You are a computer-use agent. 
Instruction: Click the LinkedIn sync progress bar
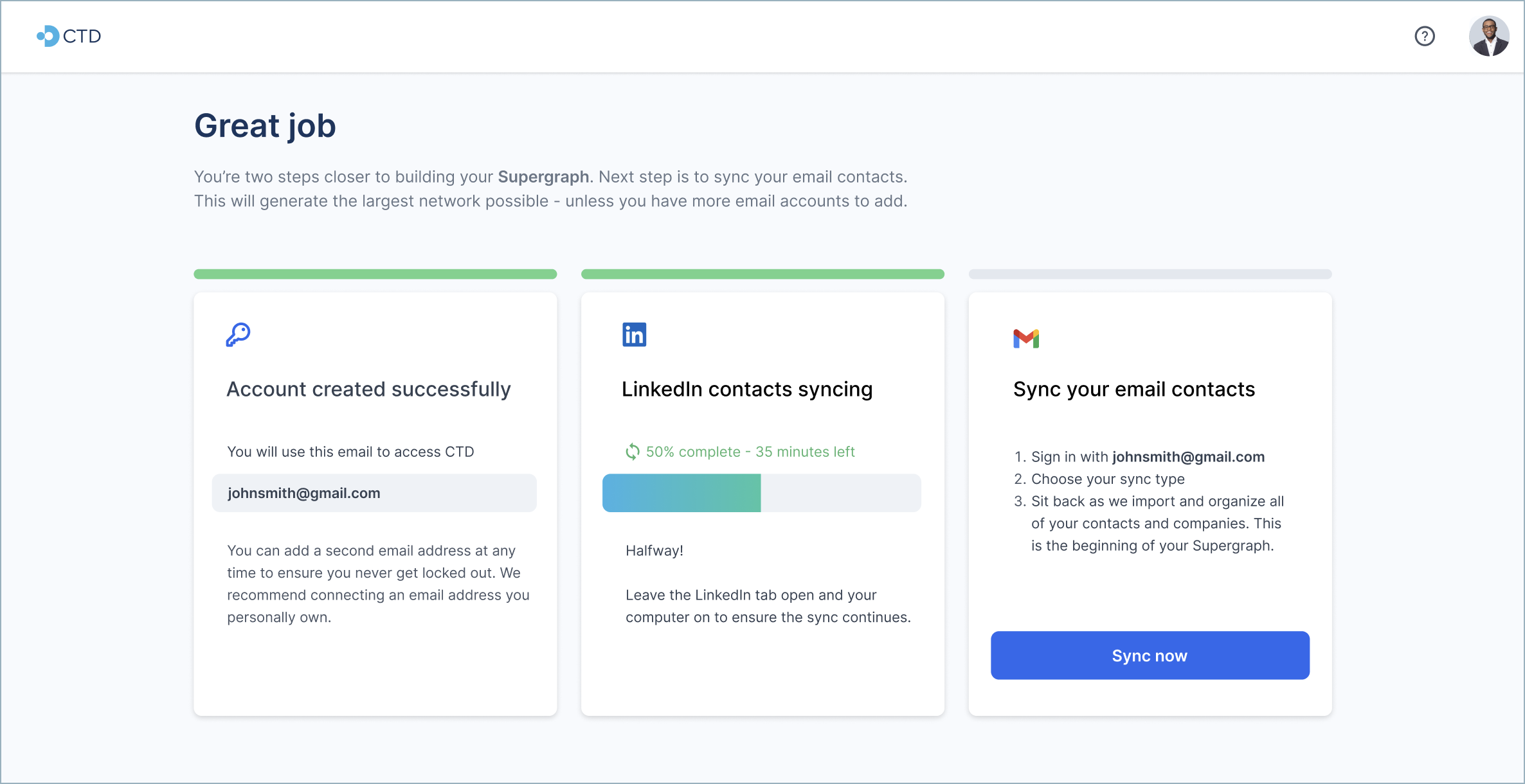point(761,493)
